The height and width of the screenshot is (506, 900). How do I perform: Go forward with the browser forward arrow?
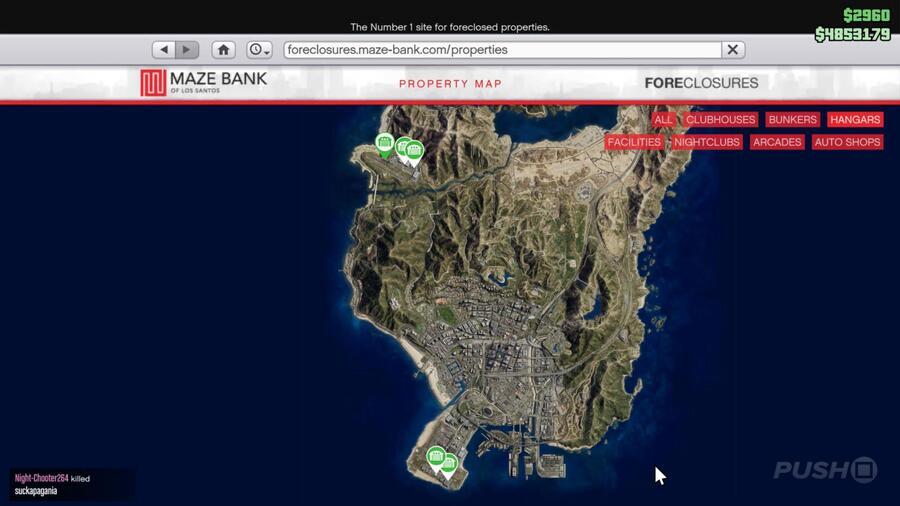point(187,50)
